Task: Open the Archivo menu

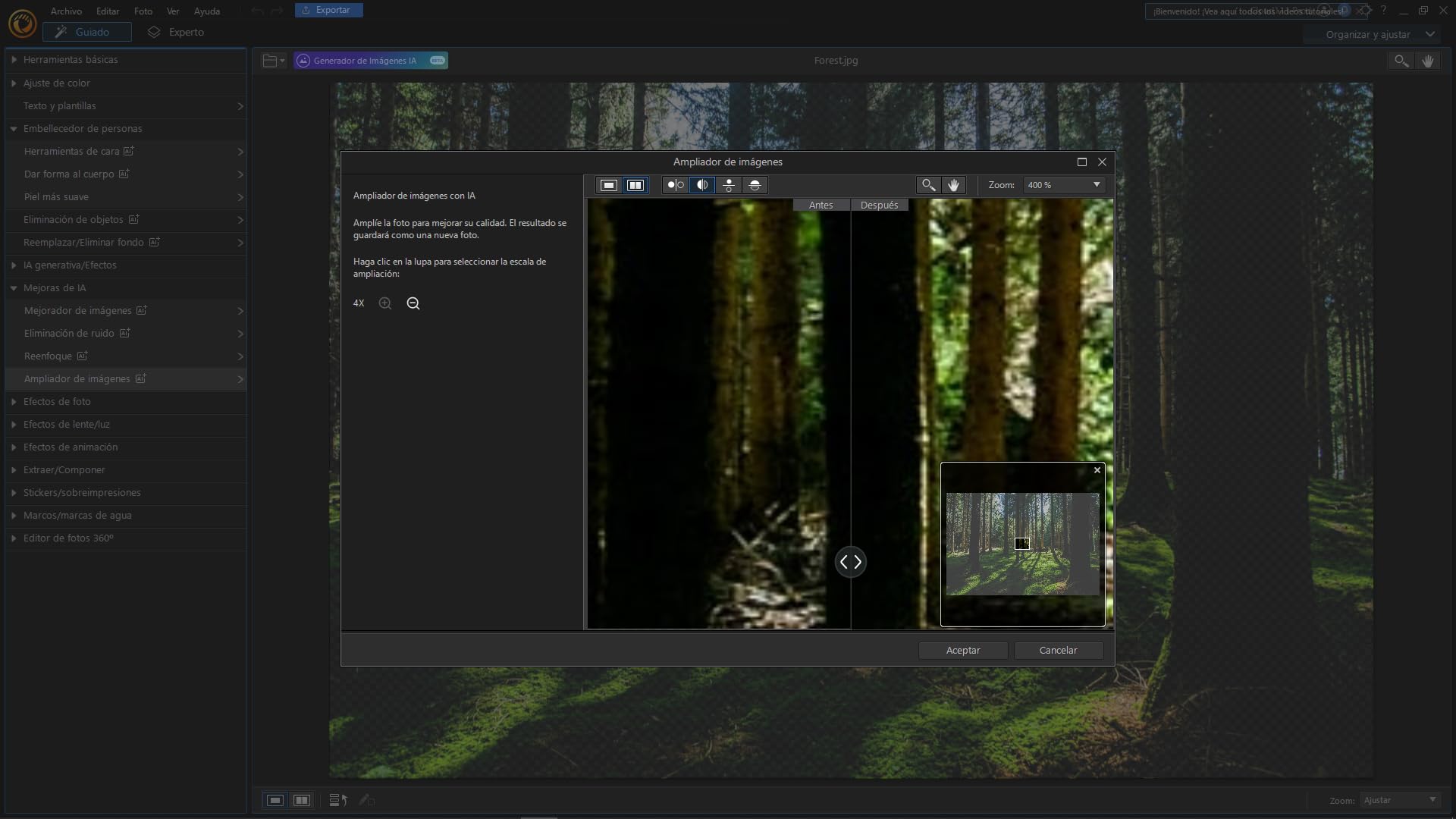Action: click(66, 11)
